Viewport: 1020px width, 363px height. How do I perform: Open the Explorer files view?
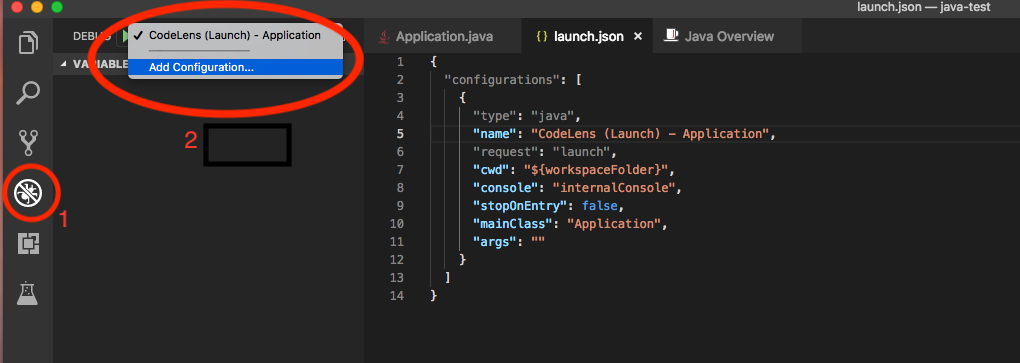pos(29,43)
